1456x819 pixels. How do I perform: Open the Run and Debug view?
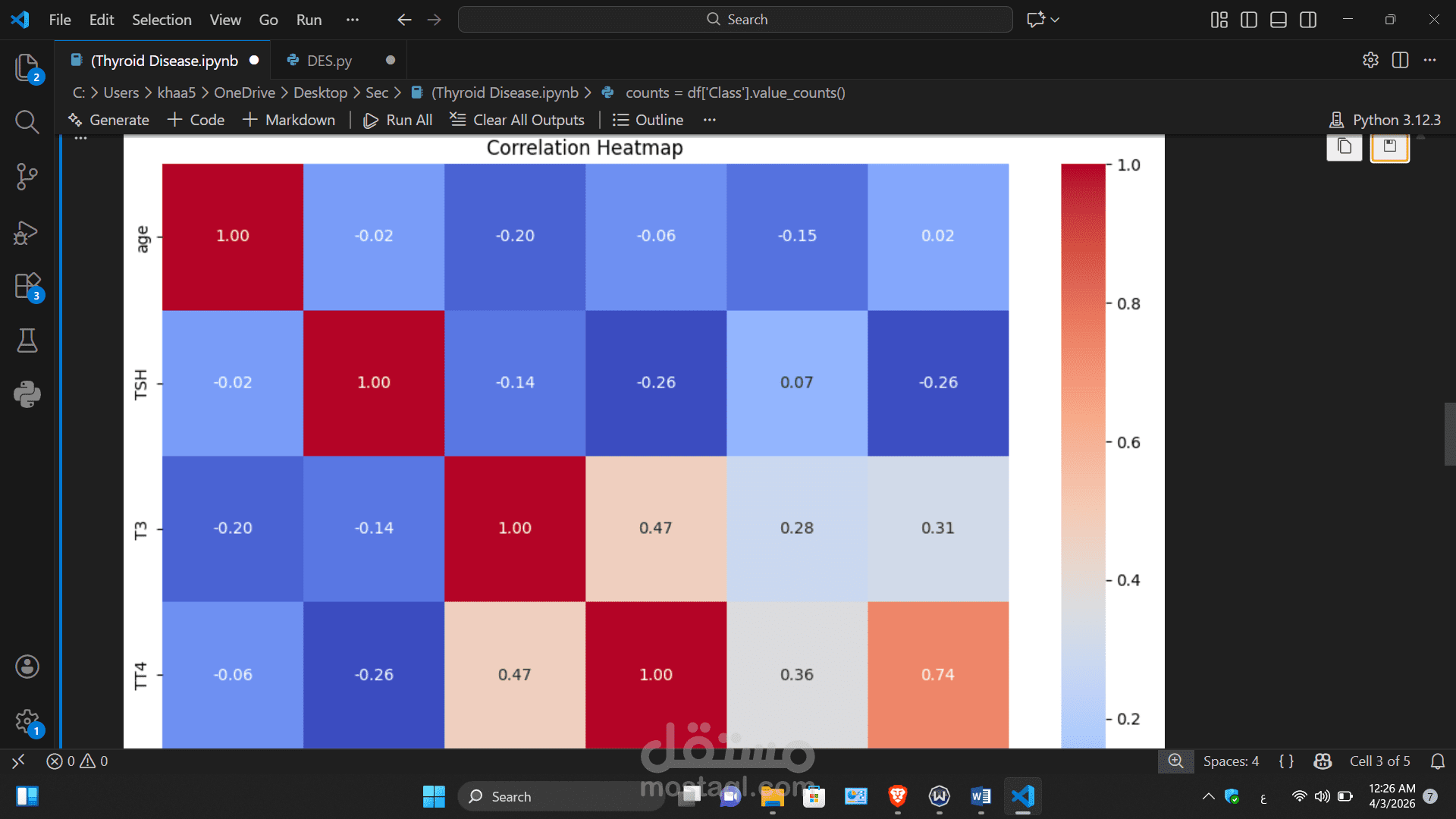[27, 232]
